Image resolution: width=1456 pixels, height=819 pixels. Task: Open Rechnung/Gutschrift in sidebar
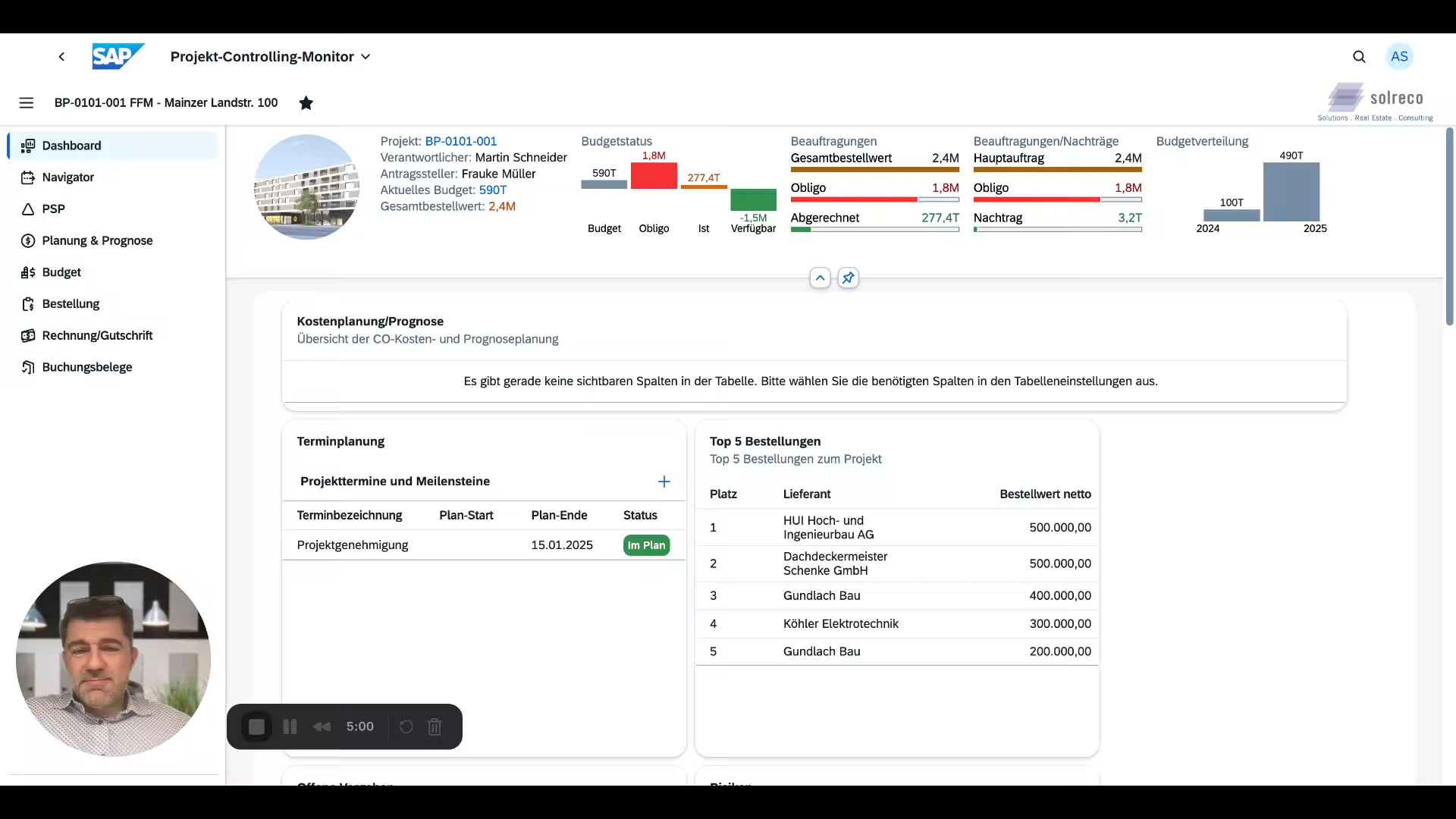tap(97, 336)
